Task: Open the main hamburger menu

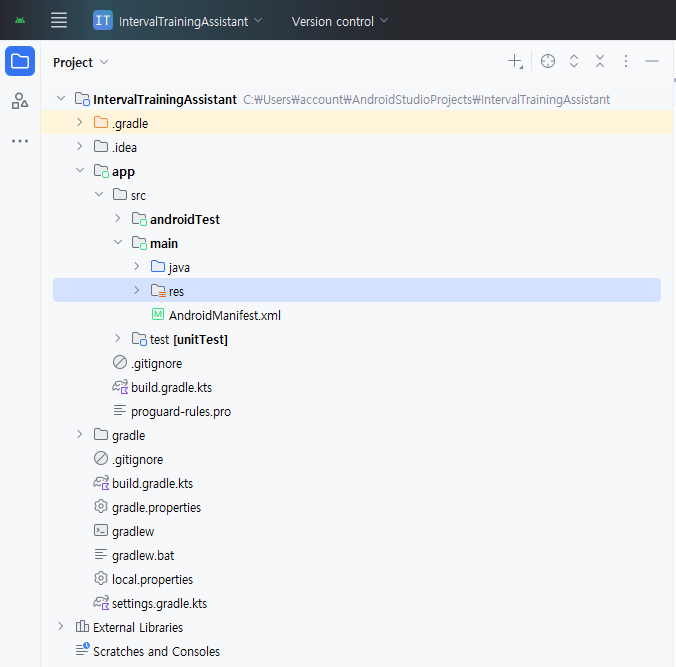Action: [x=59, y=20]
